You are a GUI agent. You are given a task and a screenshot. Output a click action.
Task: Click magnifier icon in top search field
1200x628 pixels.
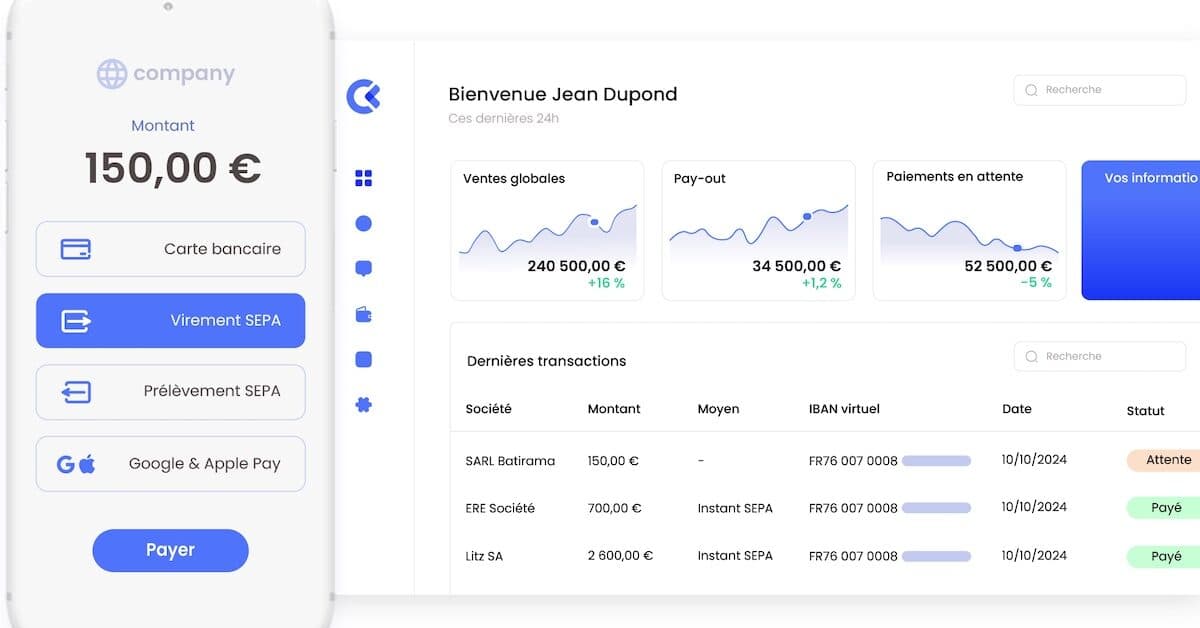(x=1032, y=90)
